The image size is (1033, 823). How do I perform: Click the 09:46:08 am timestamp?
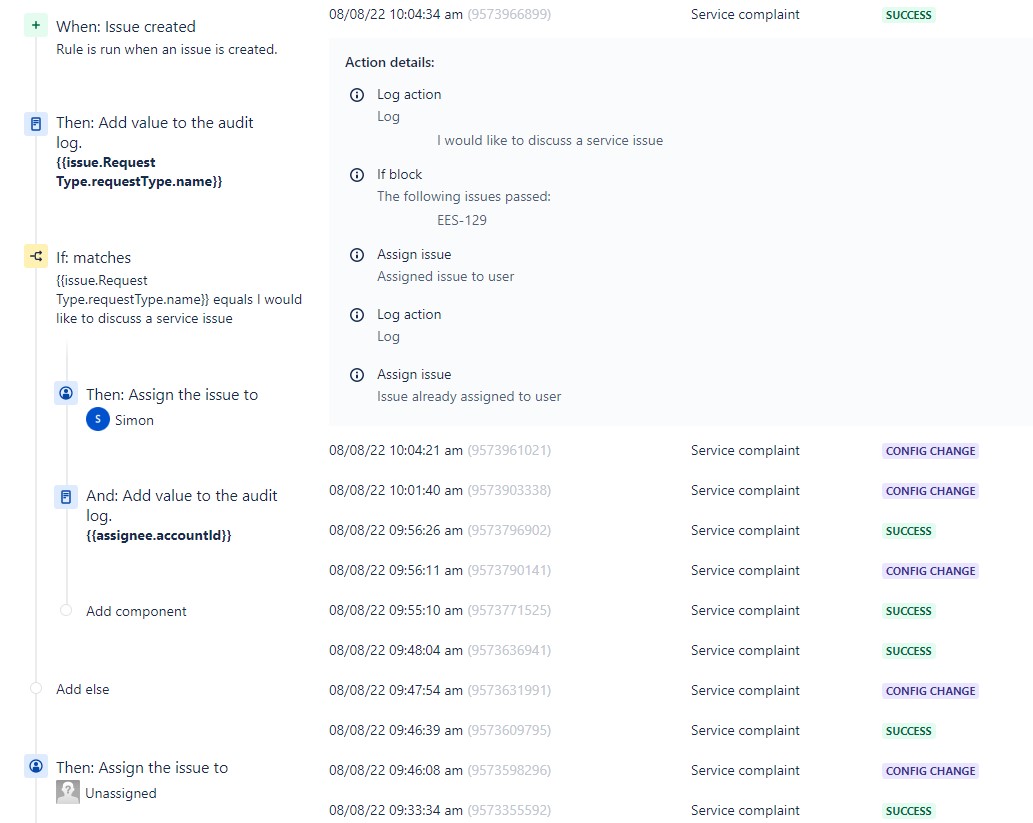(396, 770)
